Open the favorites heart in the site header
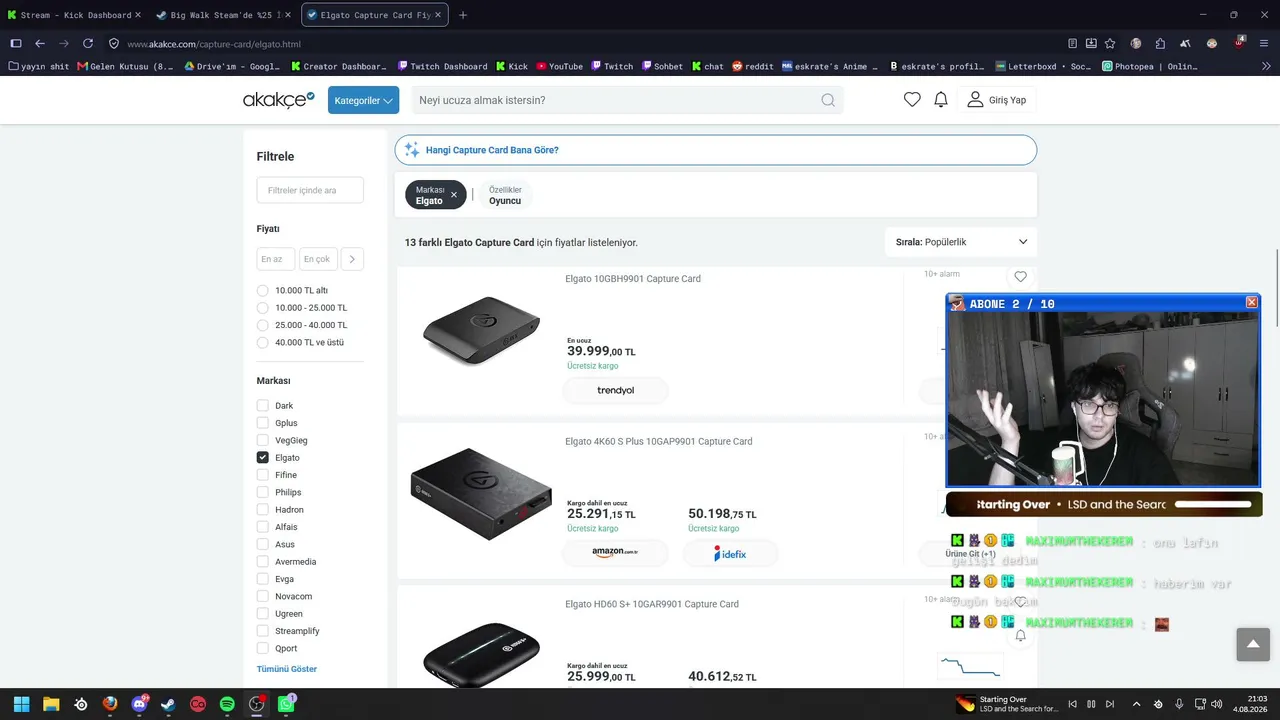The width and height of the screenshot is (1280, 720). tap(912, 100)
